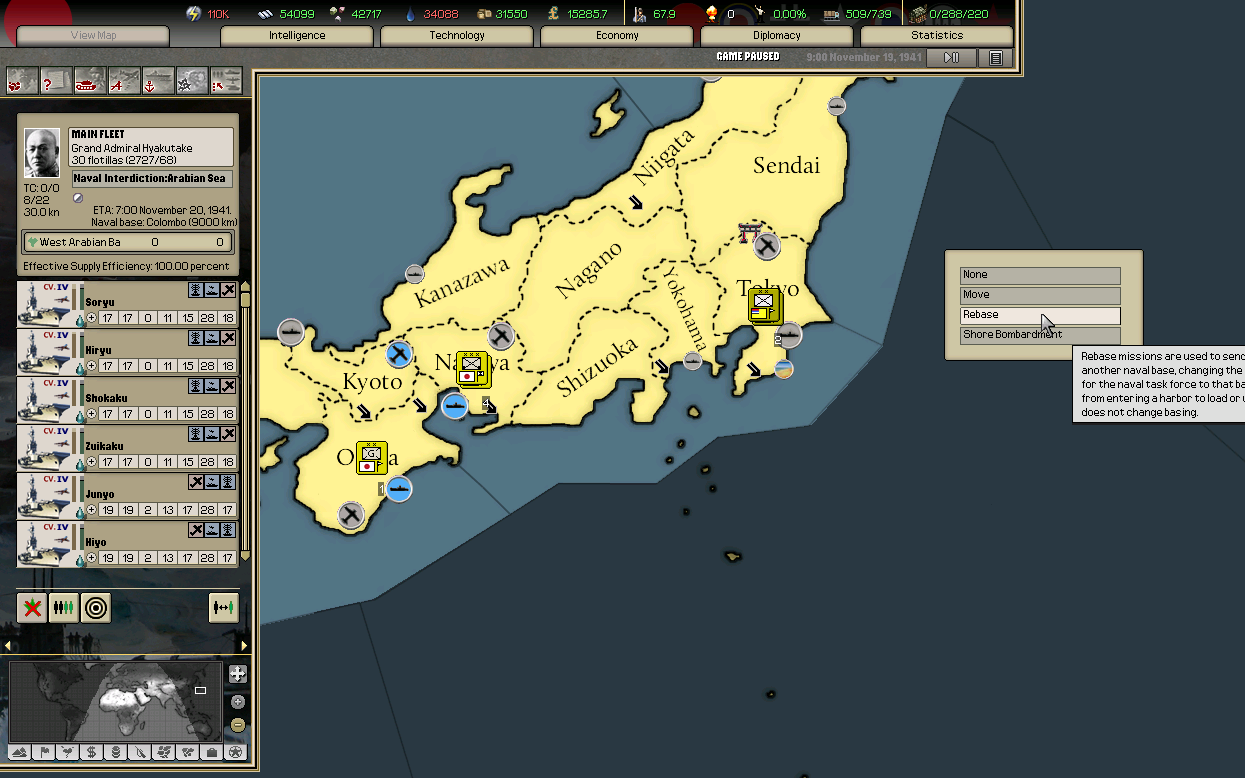Choose Rebase from the mission menu
Image resolution: width=1245 pixels, height=778 pixels.
tap(1039, 315)
